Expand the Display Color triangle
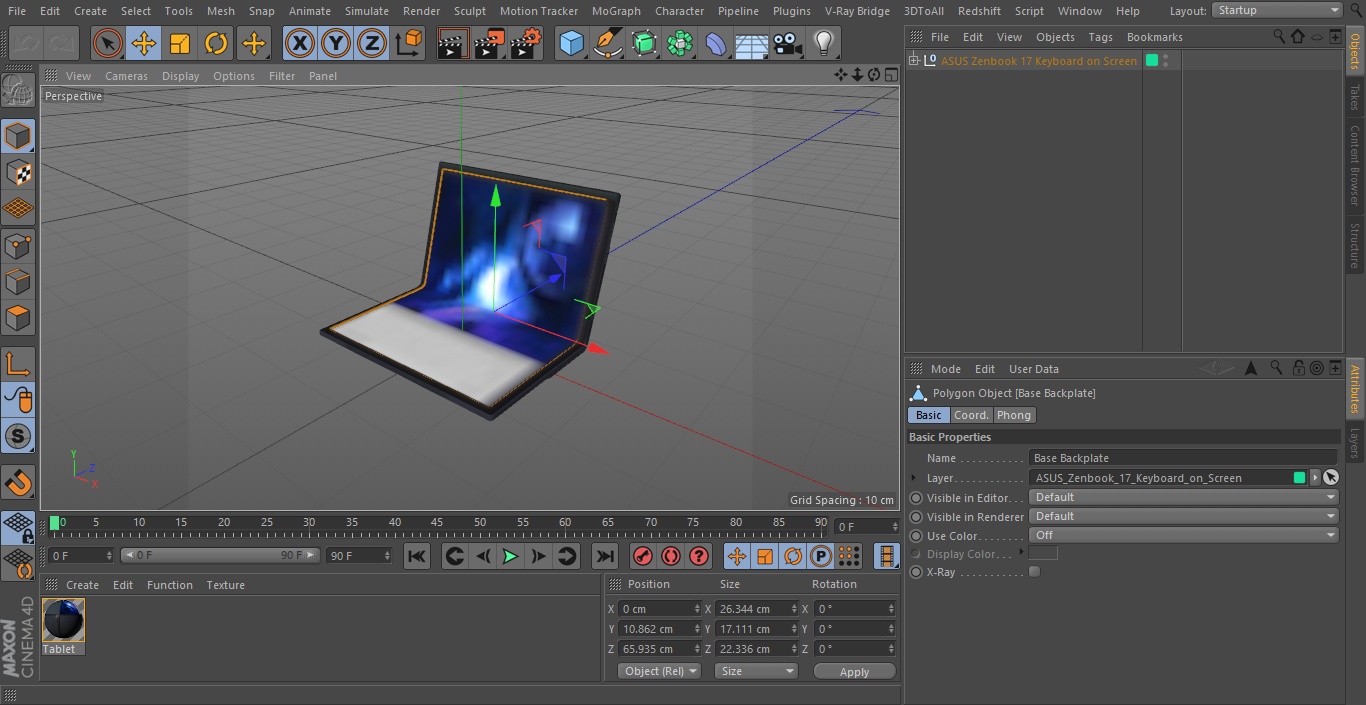Viewport: 1366px width, 705px height. click(x=1021, y=552)
